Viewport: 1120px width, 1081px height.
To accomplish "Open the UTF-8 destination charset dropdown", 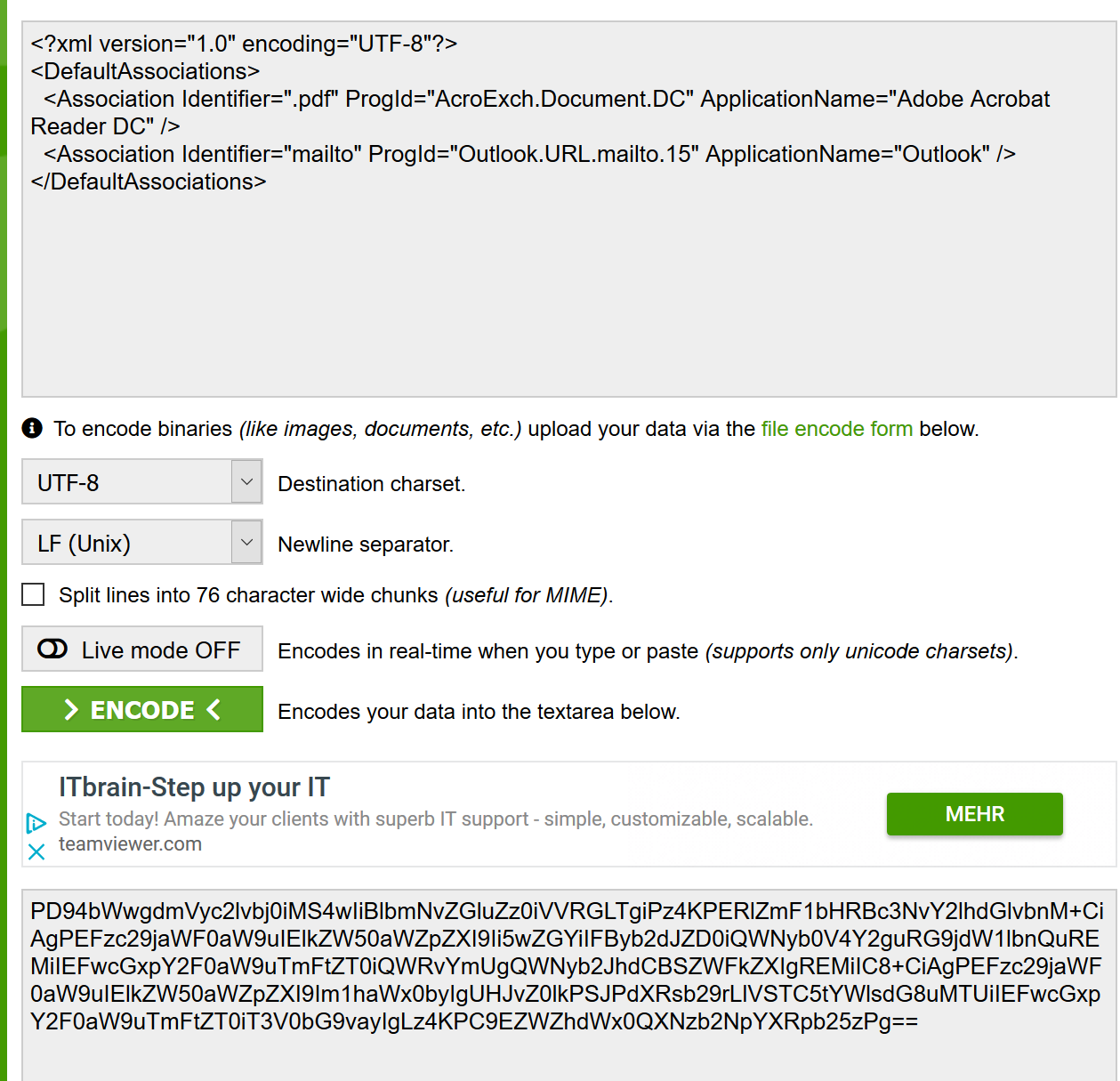I will [x=142, y=481].
